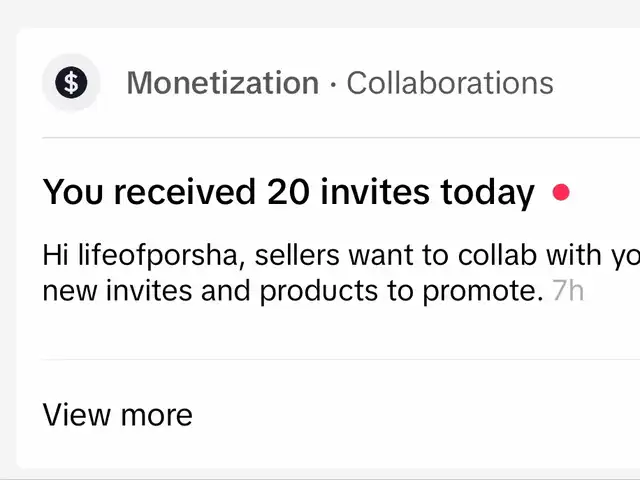Click the number 20 in the headline
The image size is (640, 480).
tap(289, 192)
